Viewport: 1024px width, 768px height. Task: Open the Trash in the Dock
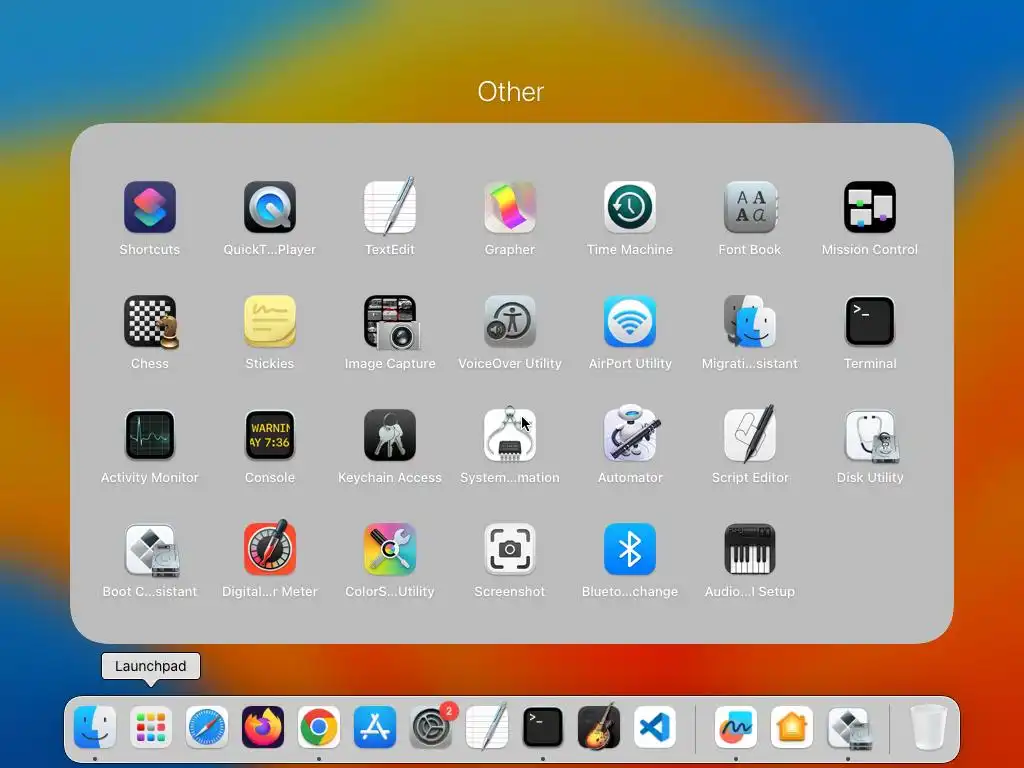tap(929, 727)
